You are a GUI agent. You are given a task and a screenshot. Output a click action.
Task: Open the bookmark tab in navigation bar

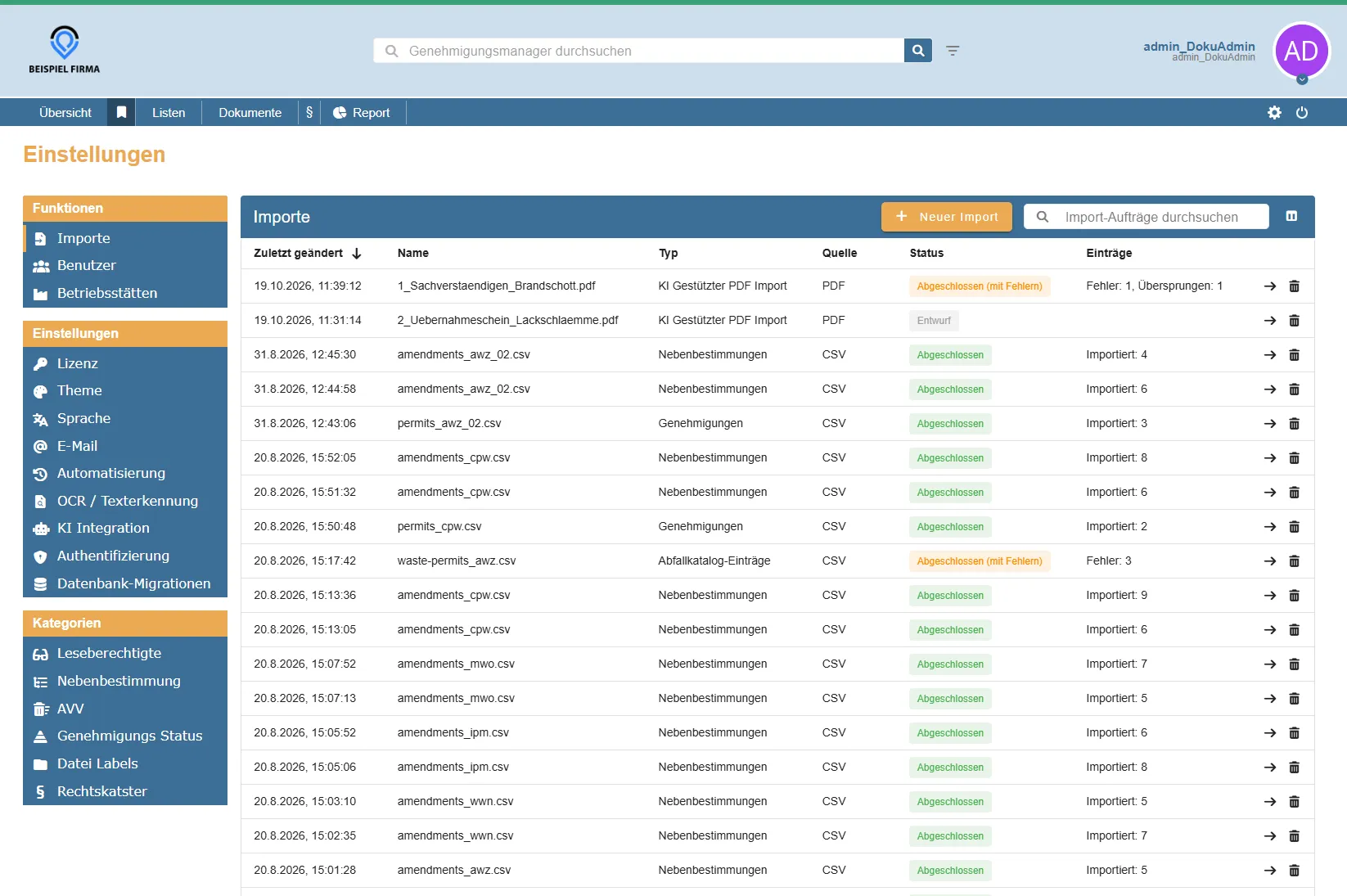coord(121,112)
